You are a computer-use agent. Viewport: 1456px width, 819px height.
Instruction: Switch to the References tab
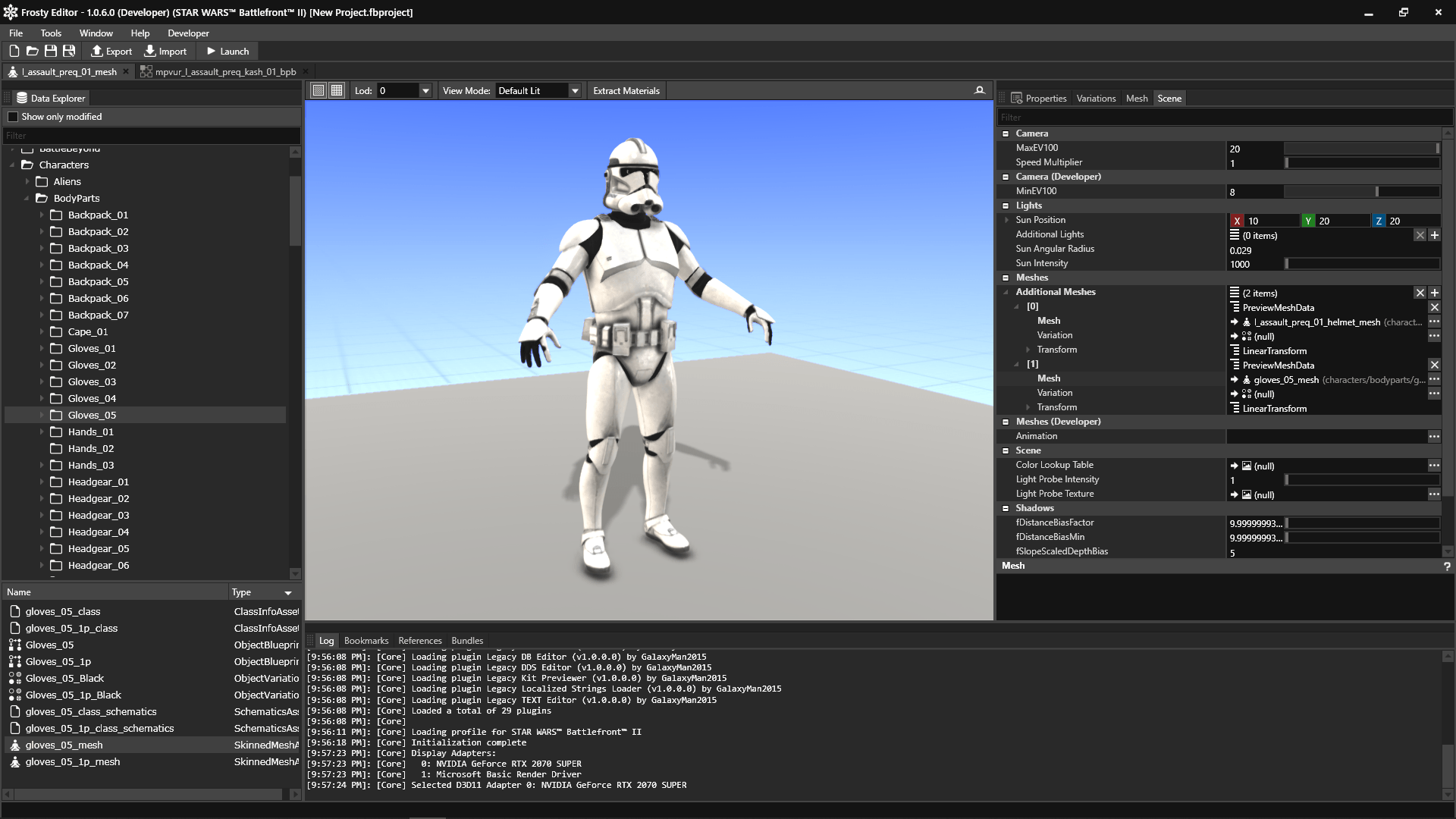[x=420, y=641]
